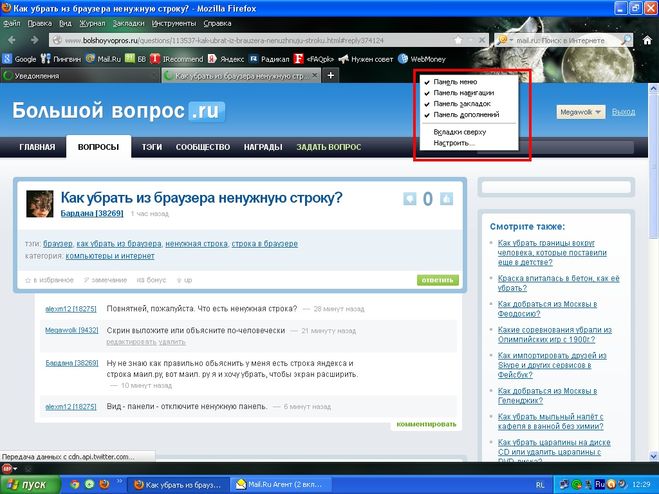Uncheck Панель дополнений in the context menu
This screenshot has width=659, height=494.
coord(469,115)
